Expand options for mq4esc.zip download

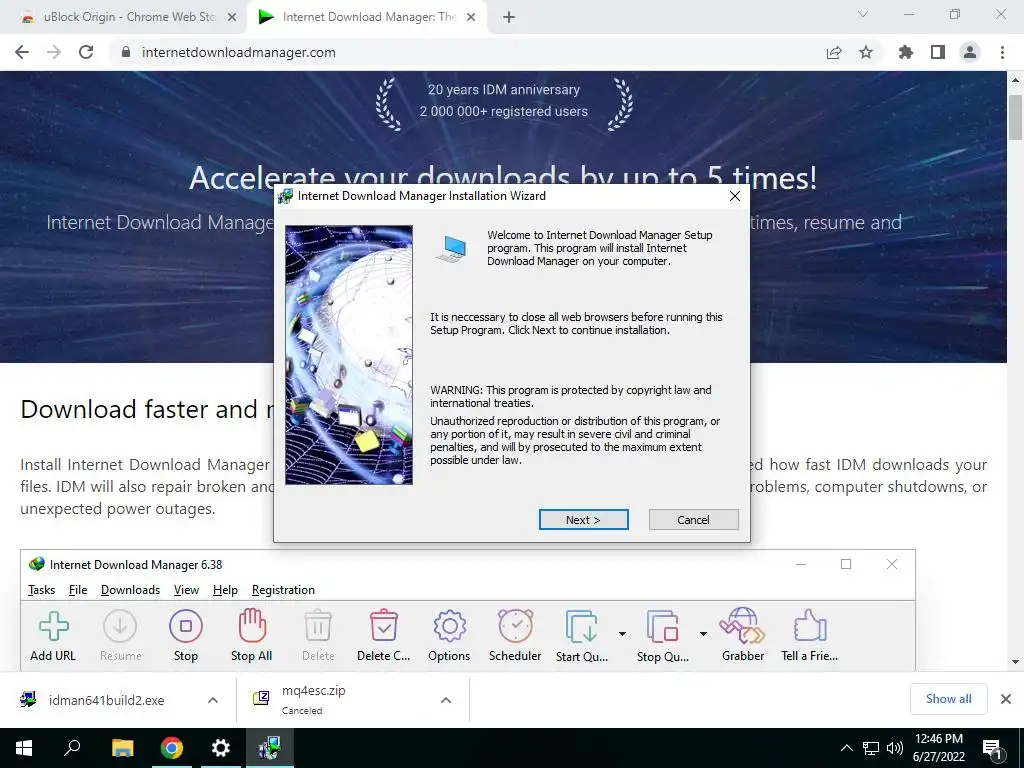(446, 700)
